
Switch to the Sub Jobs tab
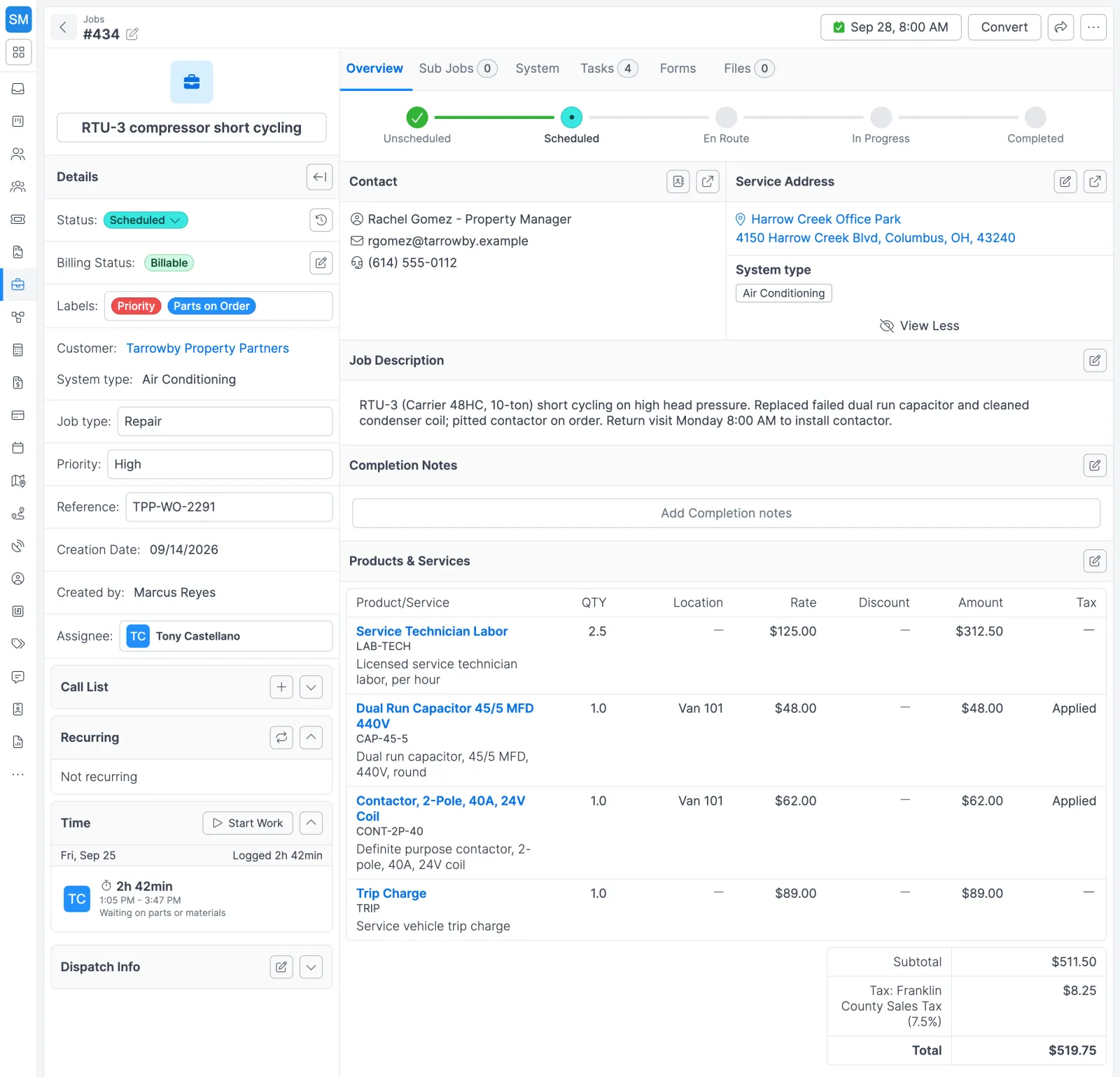coord(458,69)
